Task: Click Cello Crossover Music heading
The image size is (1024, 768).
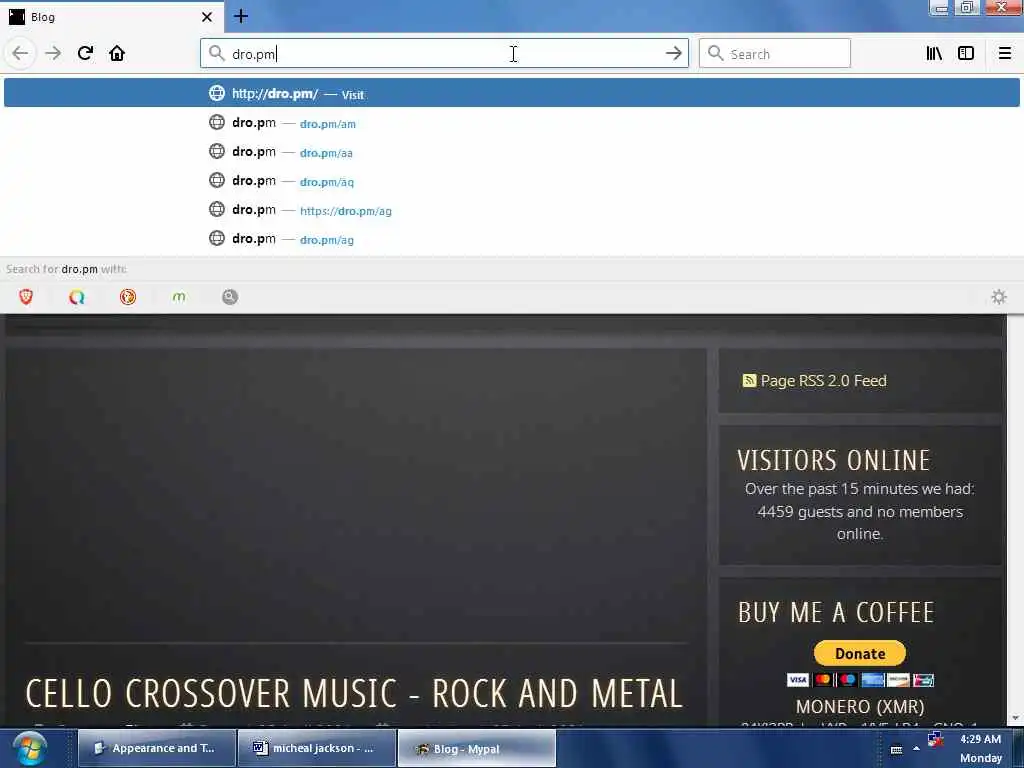Action: 354,693
